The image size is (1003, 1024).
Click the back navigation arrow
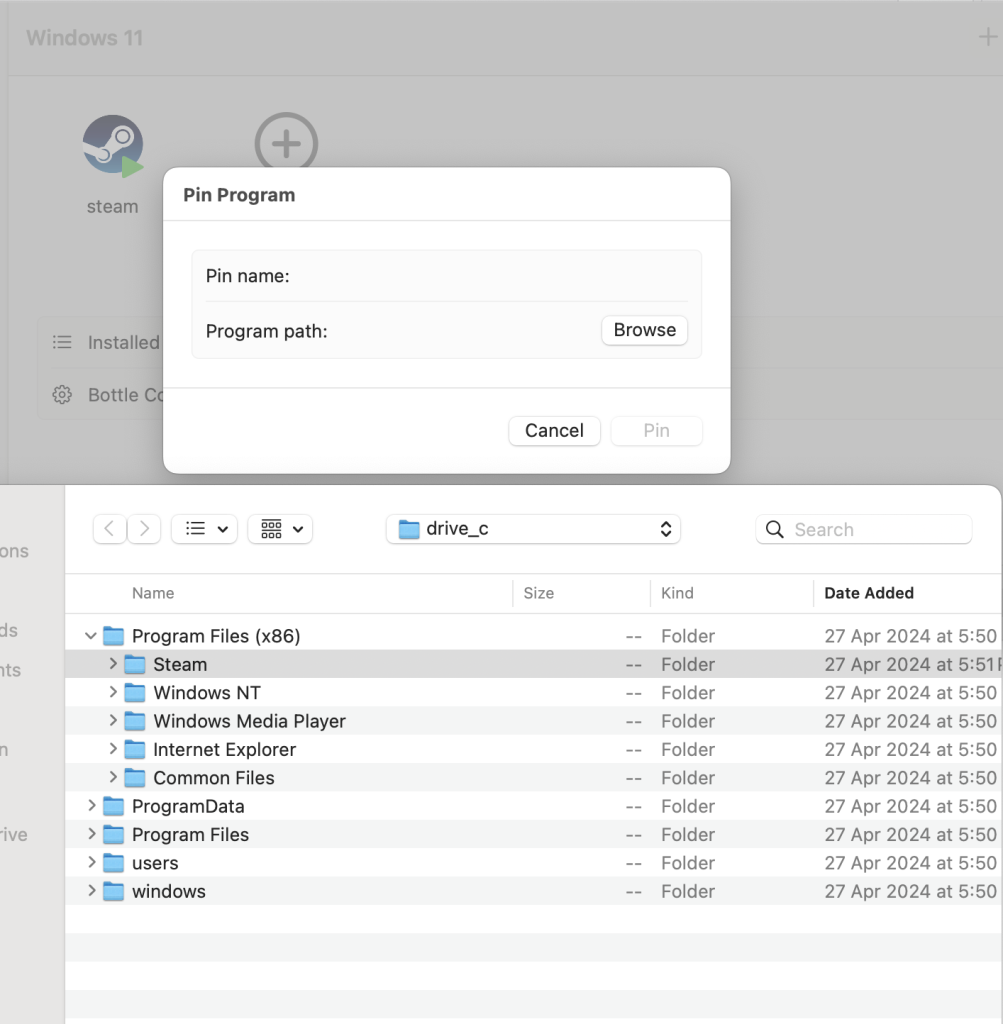click(x=110, y=529)
